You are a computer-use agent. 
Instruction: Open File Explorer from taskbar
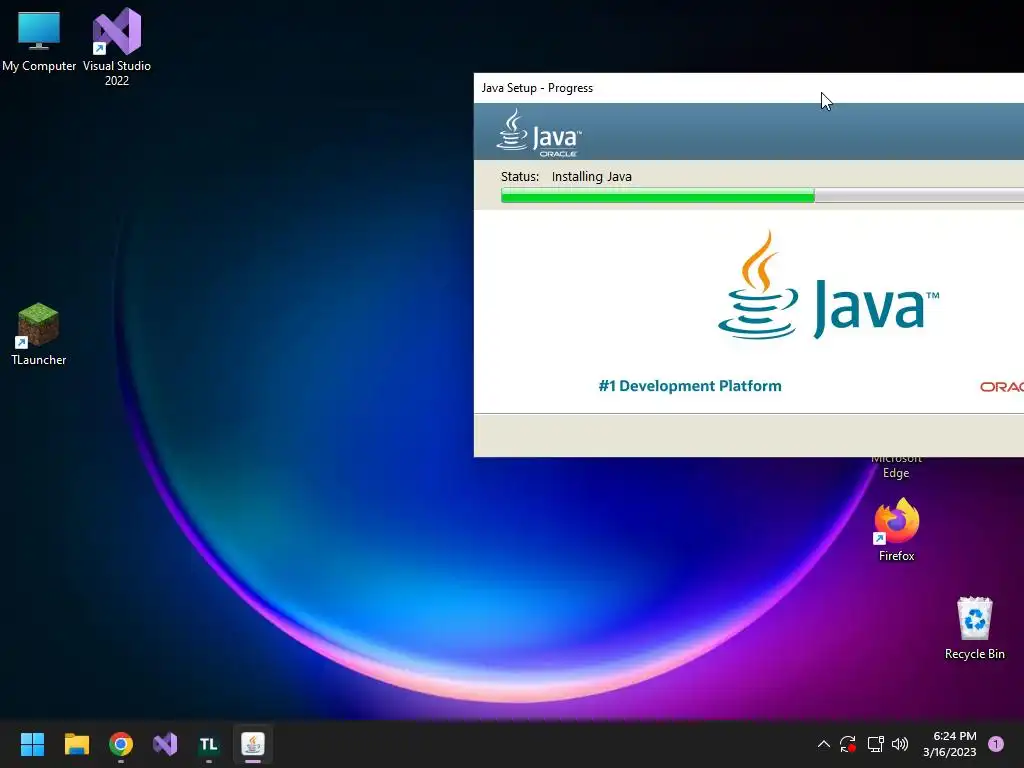(76, 744)
